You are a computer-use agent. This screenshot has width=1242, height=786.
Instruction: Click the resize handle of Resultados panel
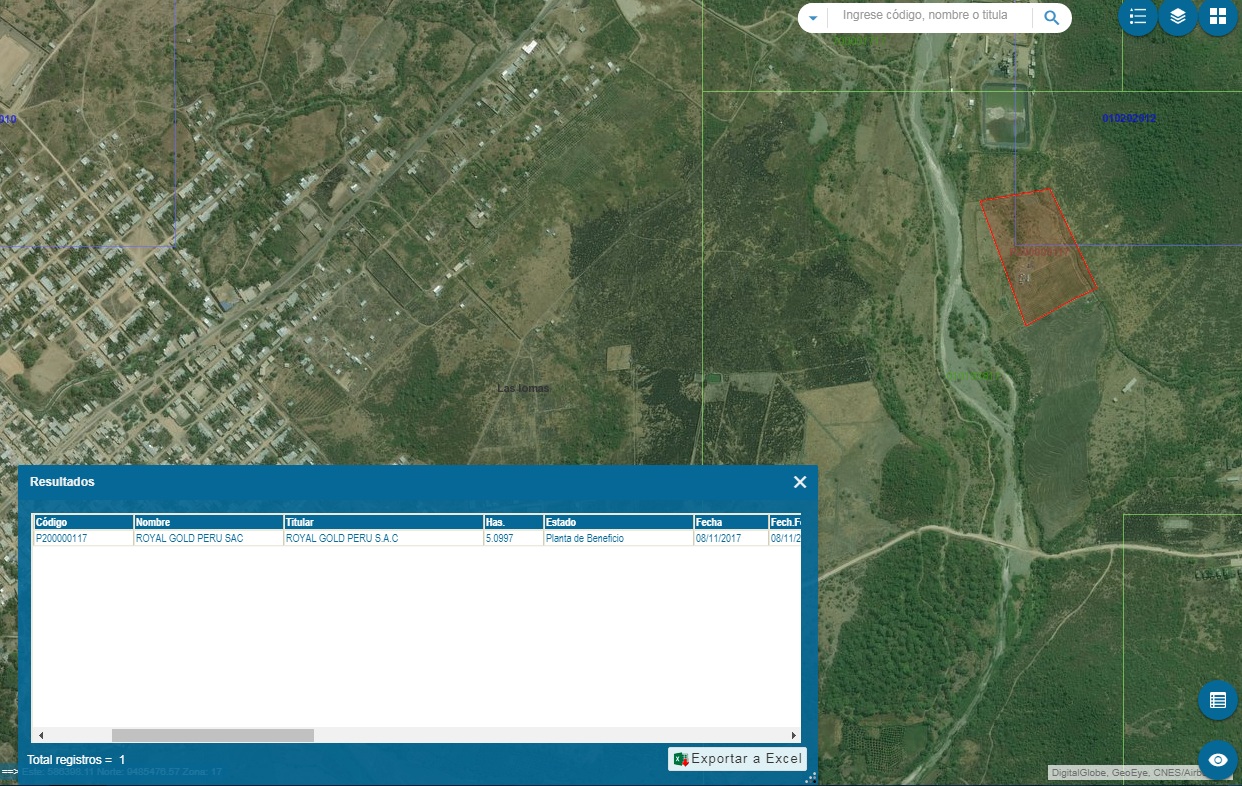(x=811, y=778)
